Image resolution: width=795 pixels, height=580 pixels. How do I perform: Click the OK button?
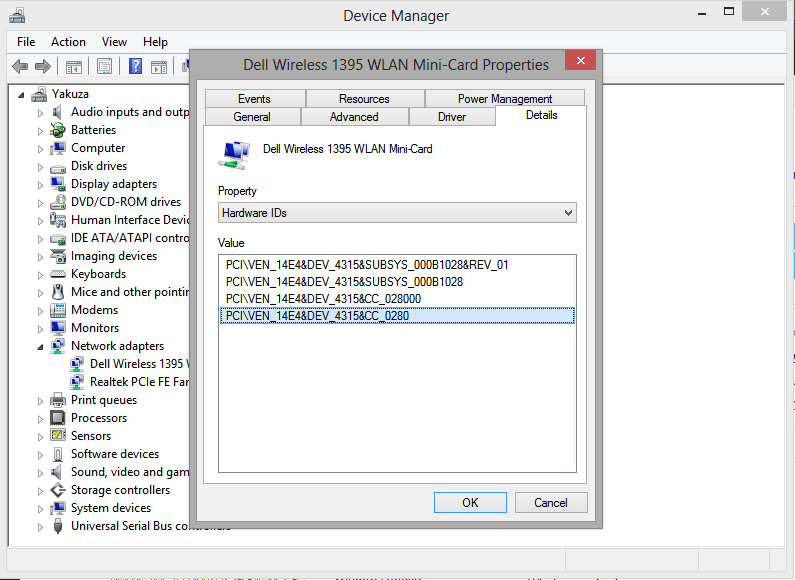pyautogui.click(x=470, y=502)
